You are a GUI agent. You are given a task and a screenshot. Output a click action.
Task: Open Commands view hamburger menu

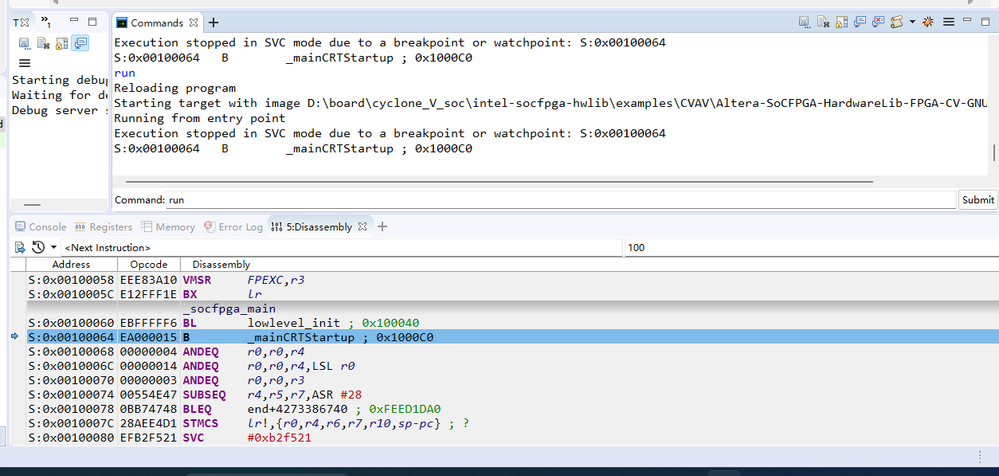click(948, 22)
